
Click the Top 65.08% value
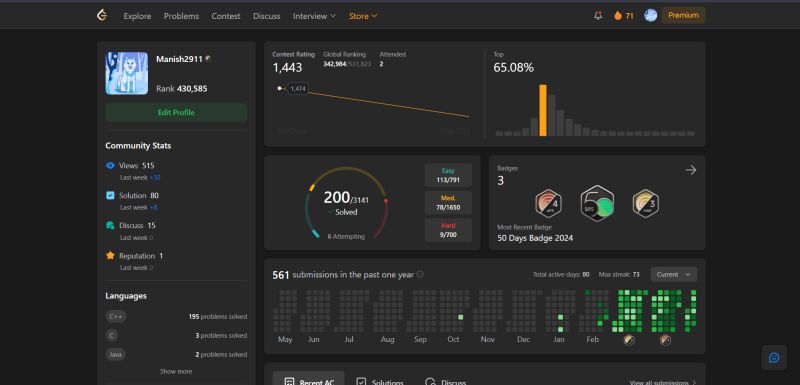(513, 67)
